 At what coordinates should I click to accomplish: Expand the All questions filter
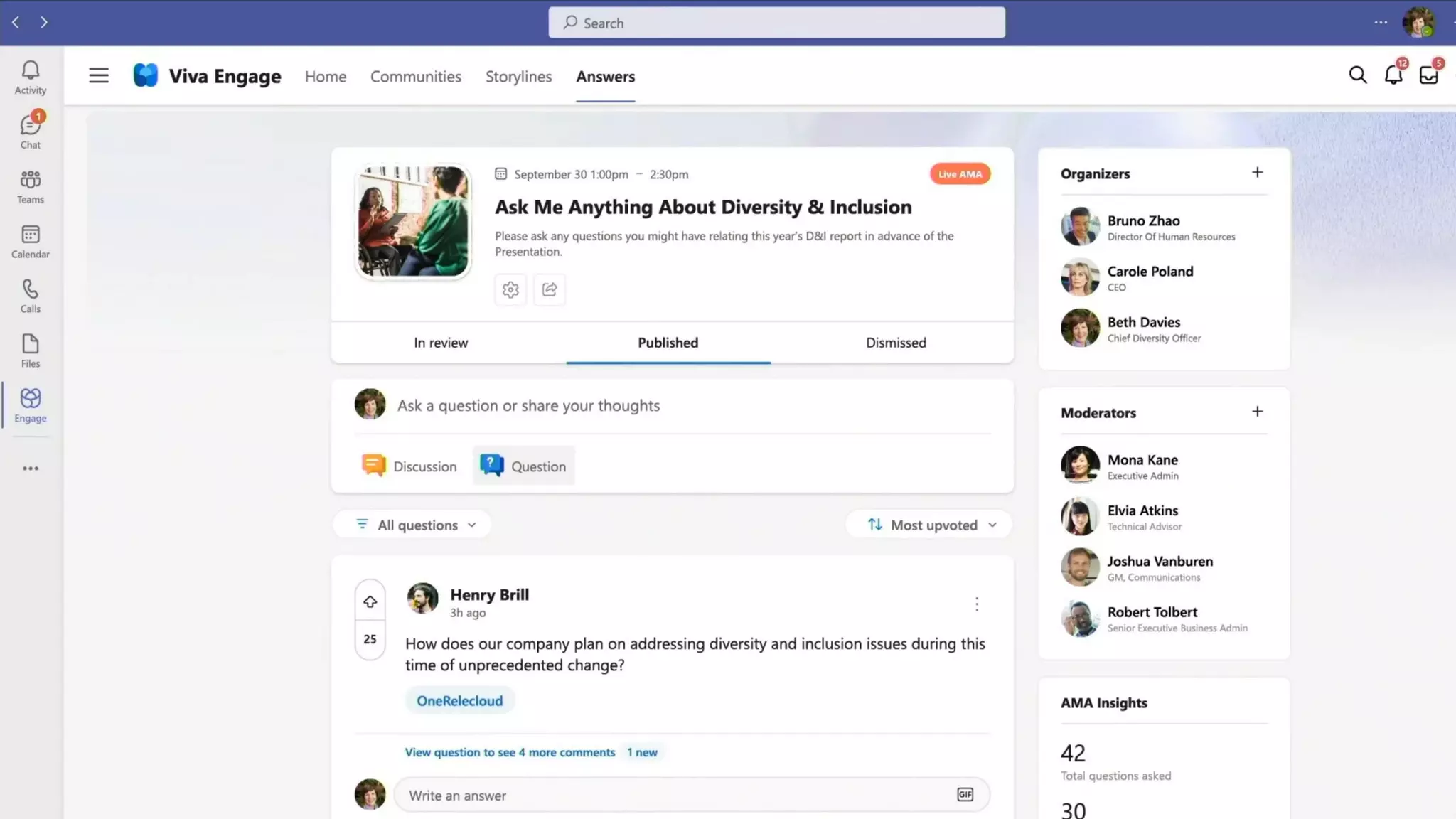click(x=417, y=525)
